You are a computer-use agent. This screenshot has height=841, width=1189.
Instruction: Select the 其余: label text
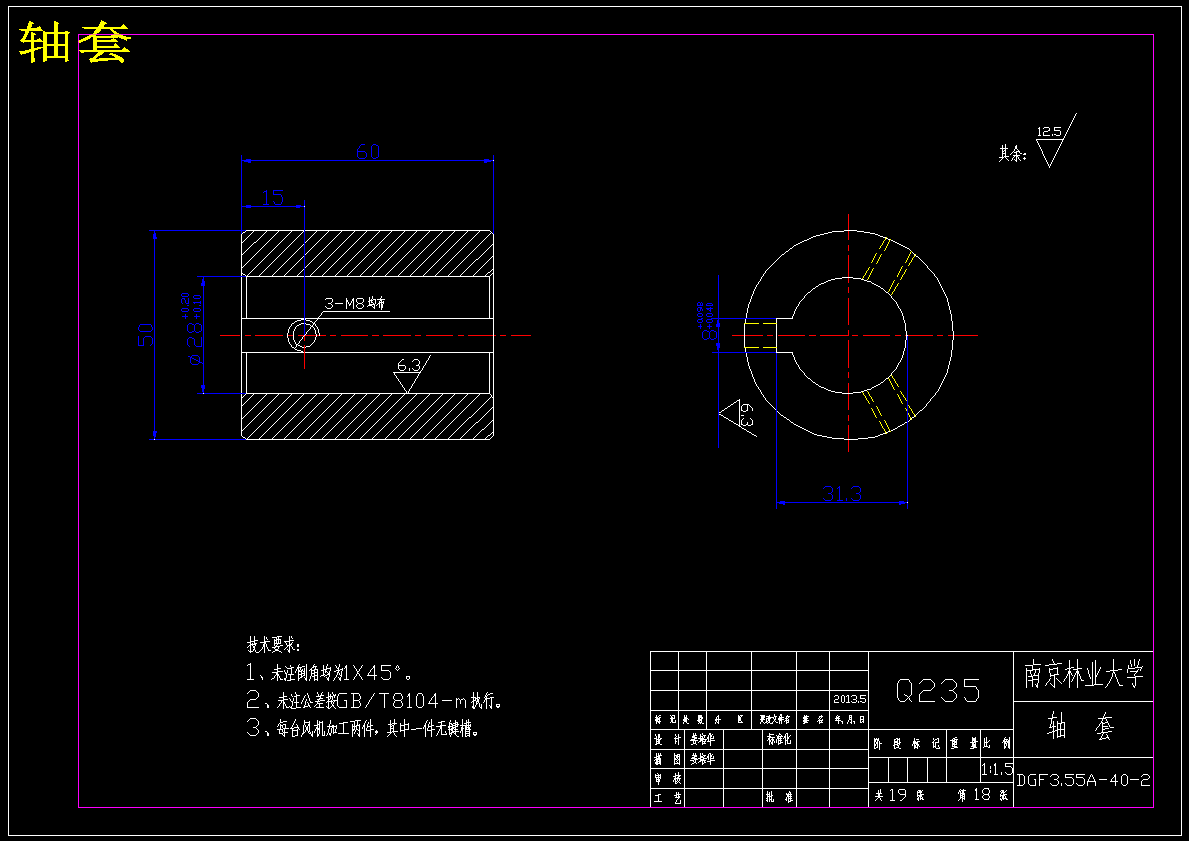pos(1012,155)
